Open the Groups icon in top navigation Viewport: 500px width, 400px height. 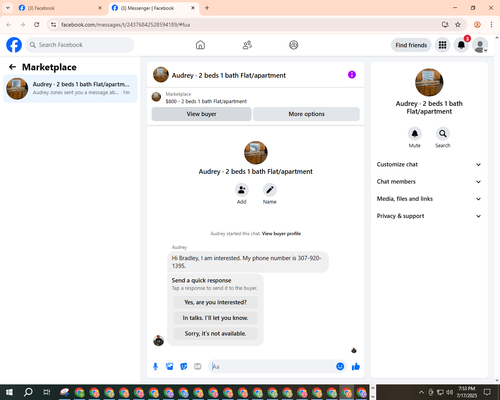294,45
